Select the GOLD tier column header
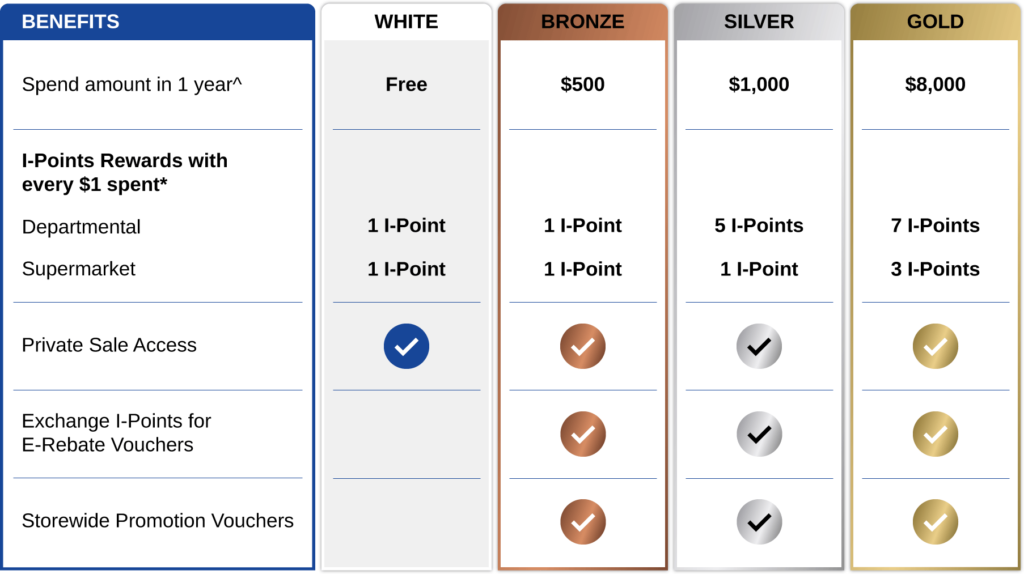This screenshot has height=574, width=1024. click(x=935, y=22)
